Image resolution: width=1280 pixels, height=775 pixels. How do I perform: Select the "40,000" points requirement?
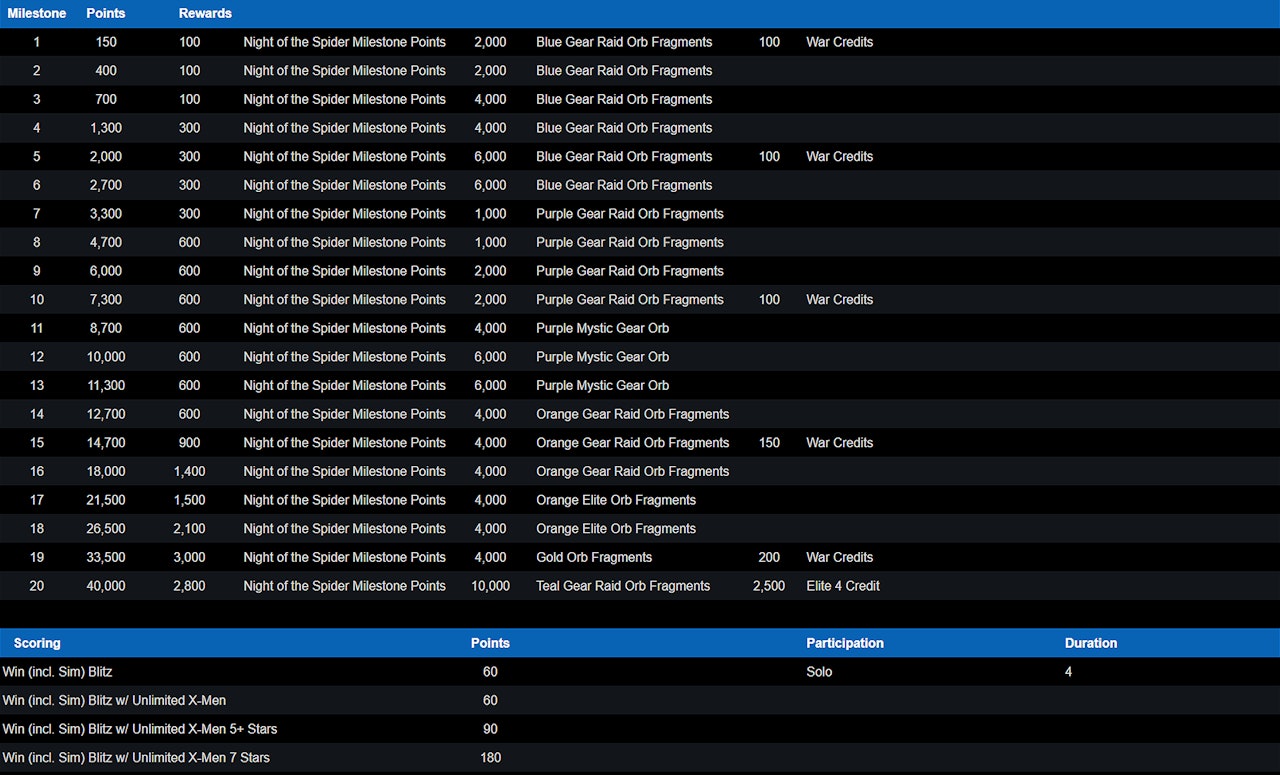[106, 586]
